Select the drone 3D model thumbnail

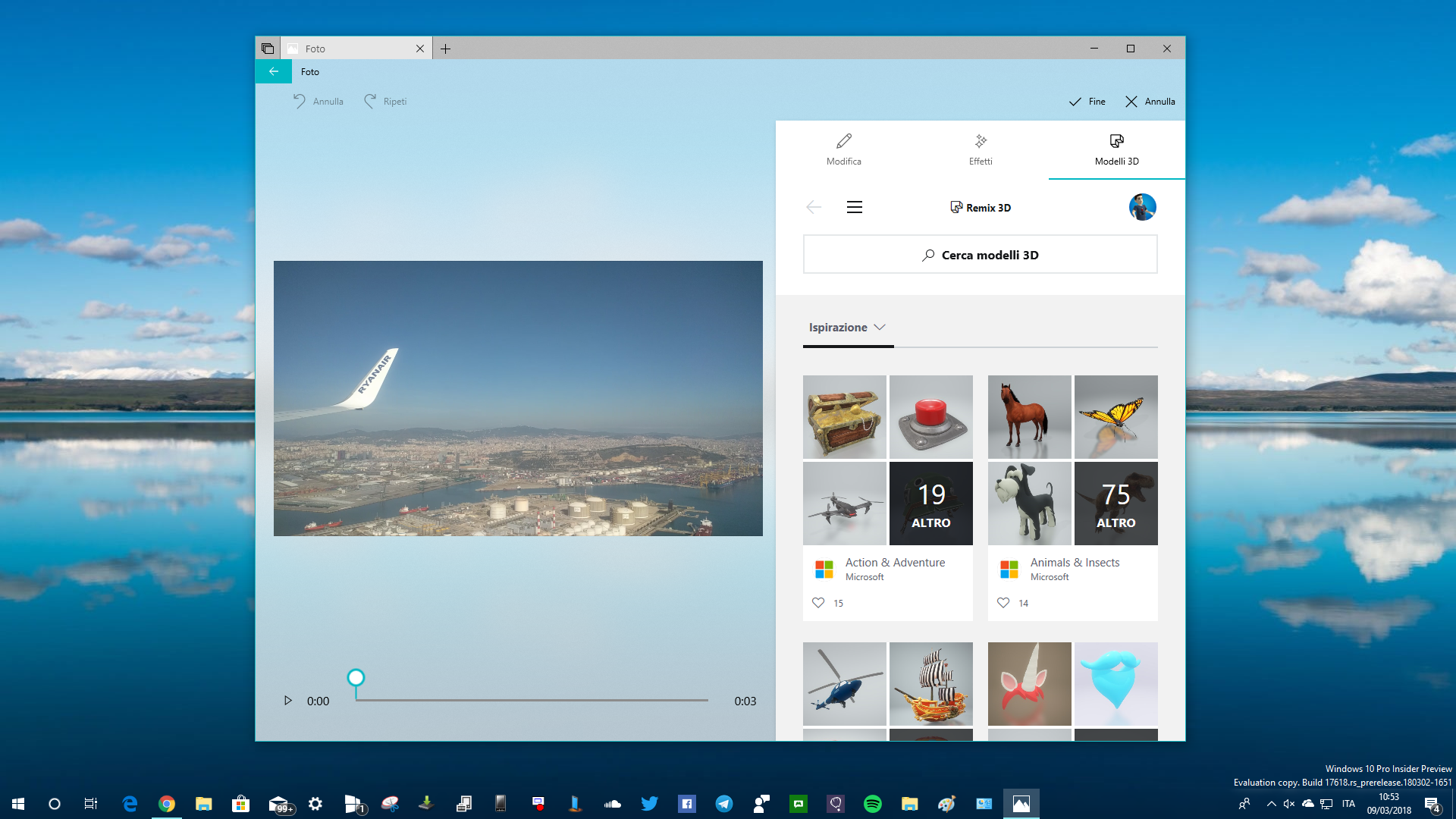845,504
